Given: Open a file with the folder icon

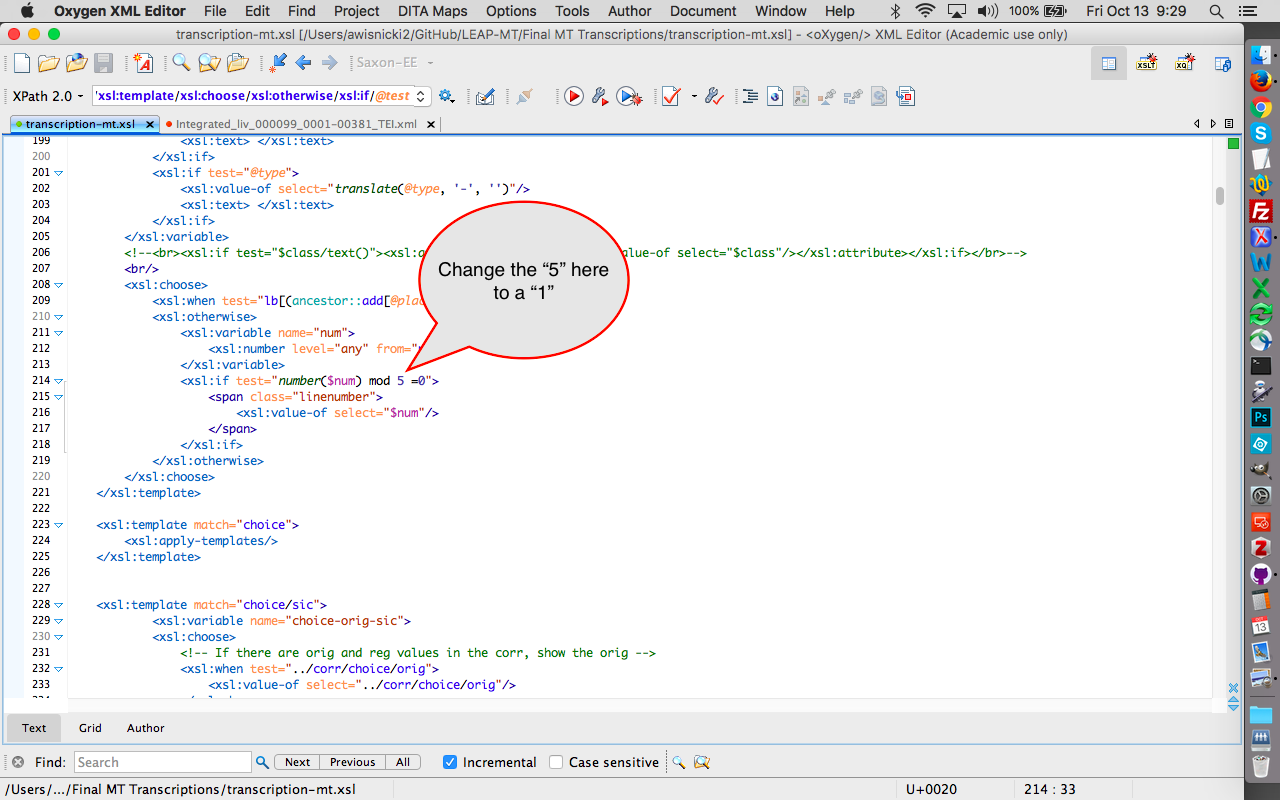Looking at the screenshot, I should coord(48,63).
